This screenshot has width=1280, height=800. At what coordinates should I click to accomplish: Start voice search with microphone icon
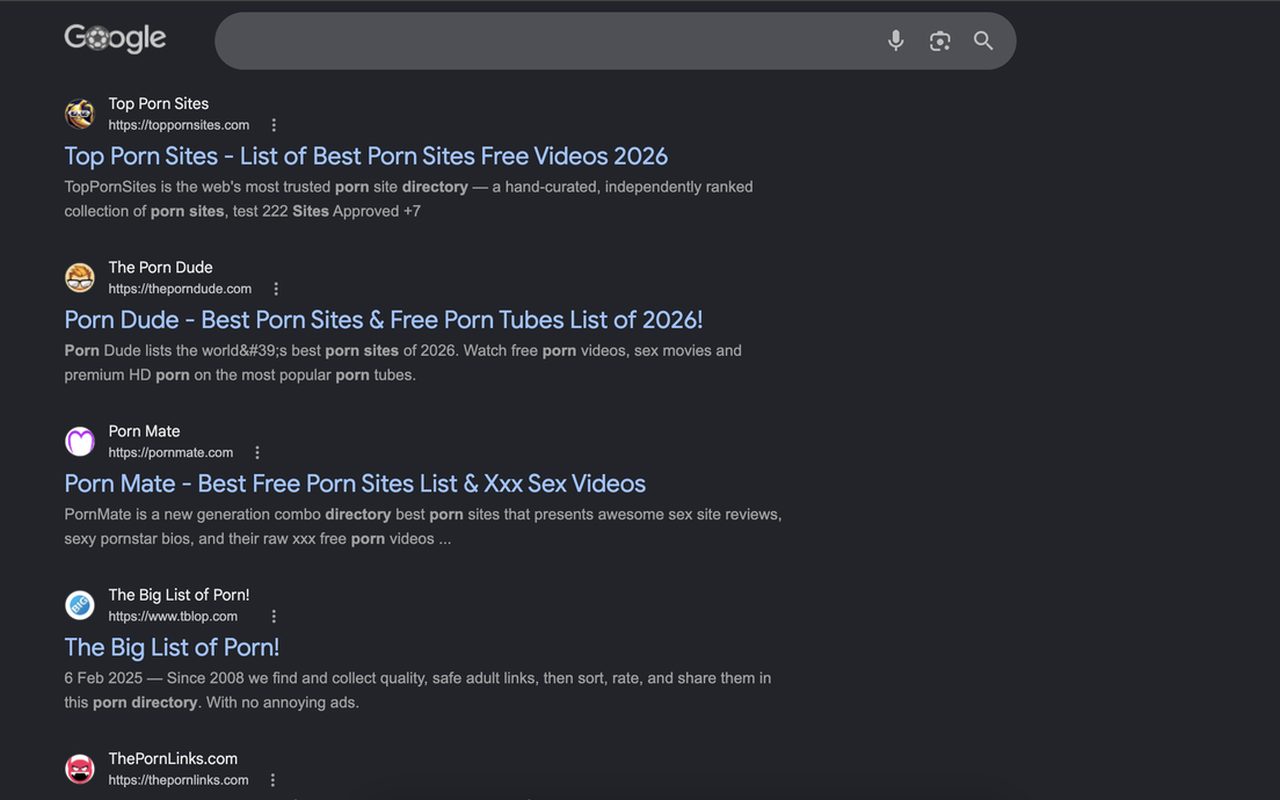pyautogui.click(x=896, y=40)
